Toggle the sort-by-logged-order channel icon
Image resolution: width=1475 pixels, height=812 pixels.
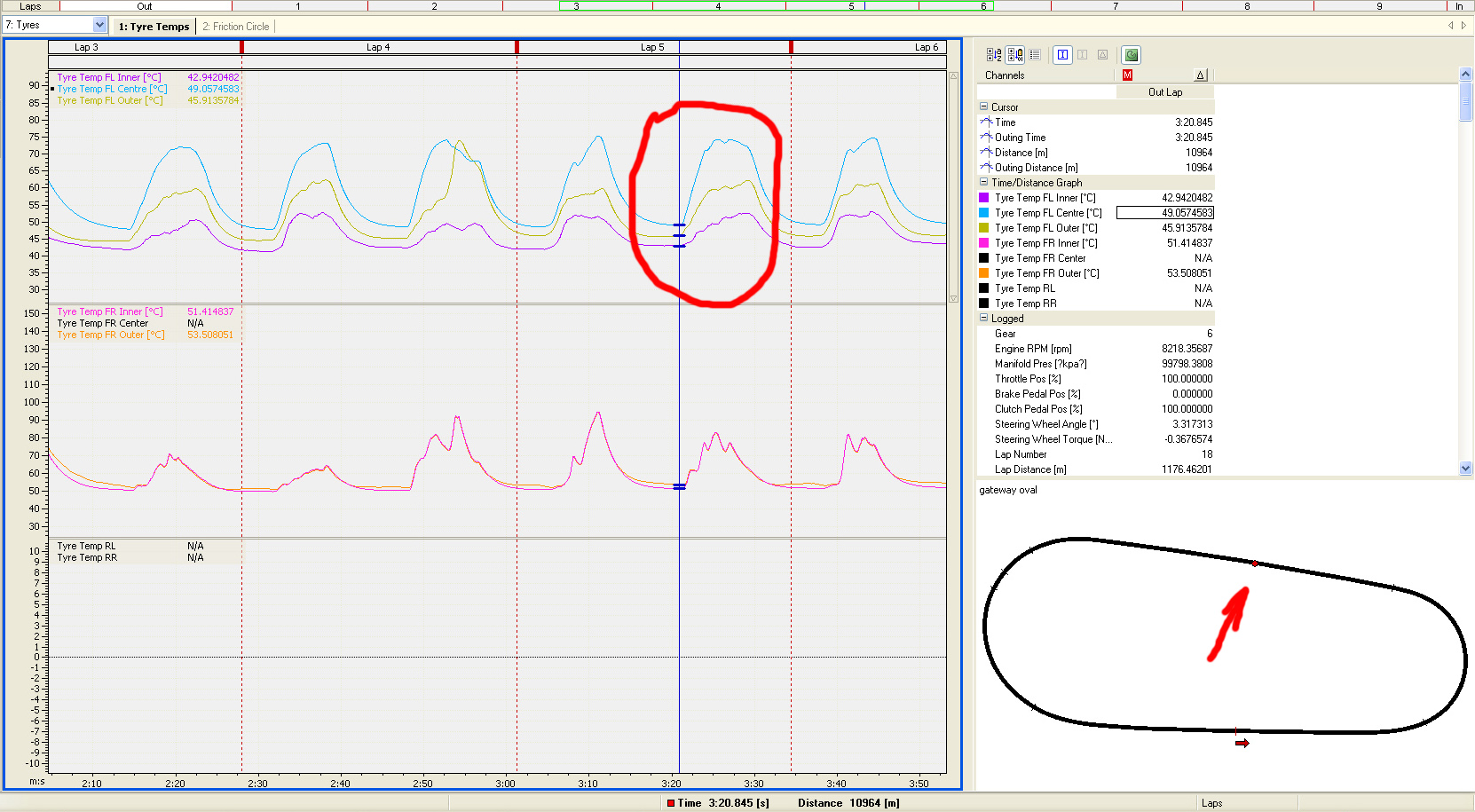point(1015,55)
